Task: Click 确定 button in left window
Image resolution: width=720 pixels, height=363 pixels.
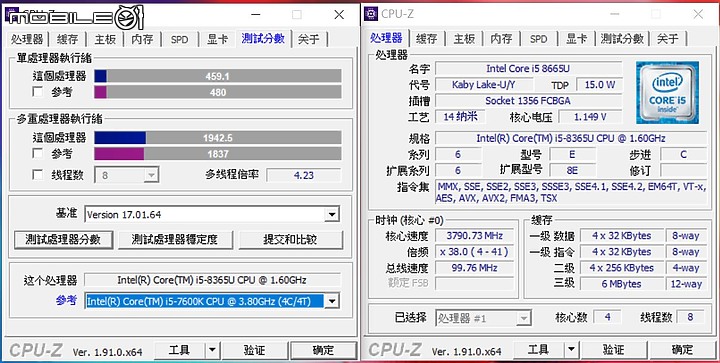Action: pos(324,351)
